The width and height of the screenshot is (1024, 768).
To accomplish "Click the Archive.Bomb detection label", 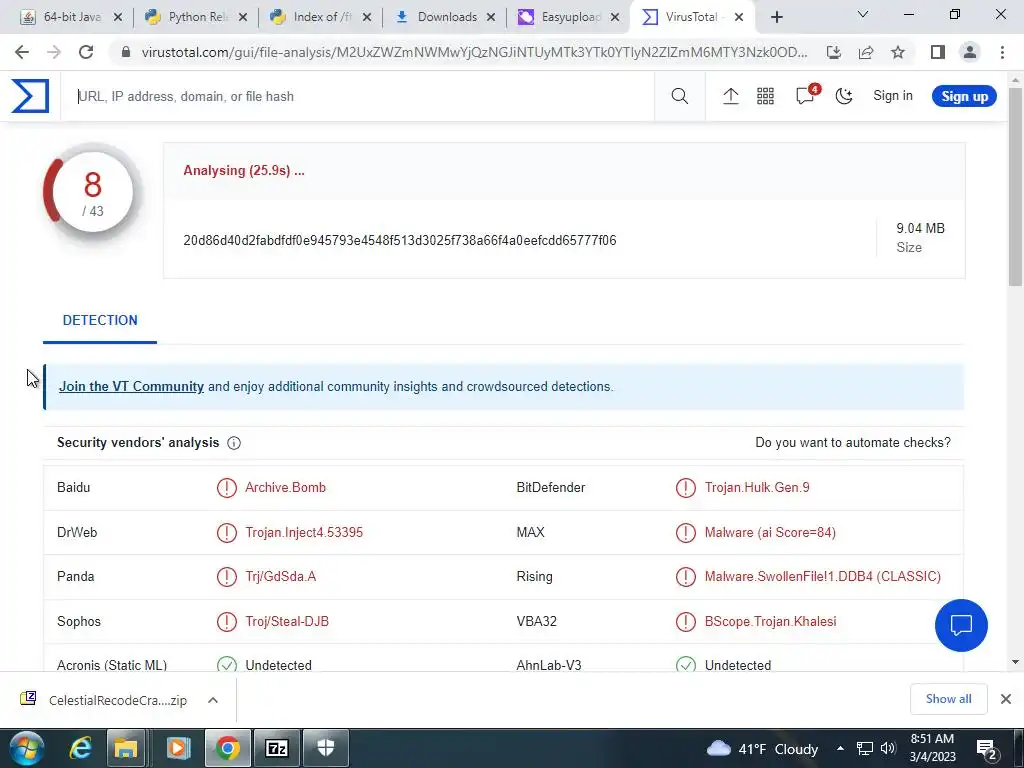I will [x=285, y=488].
